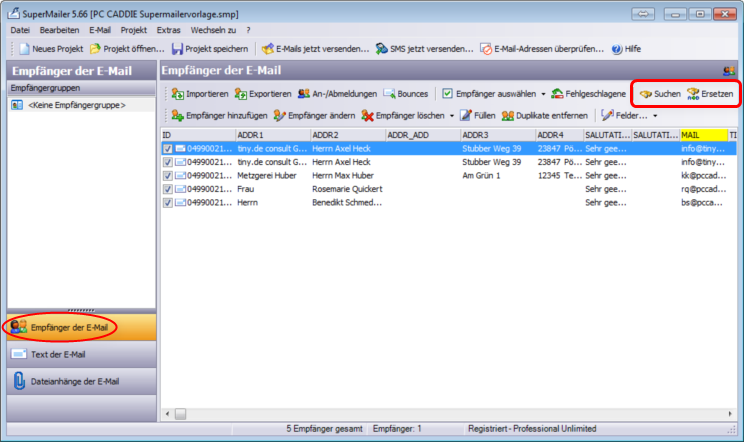This screenshot has height=442, width=744.
Task: Toggle checkbox for Benedikt Schmed row
Action: click(168, 202)
